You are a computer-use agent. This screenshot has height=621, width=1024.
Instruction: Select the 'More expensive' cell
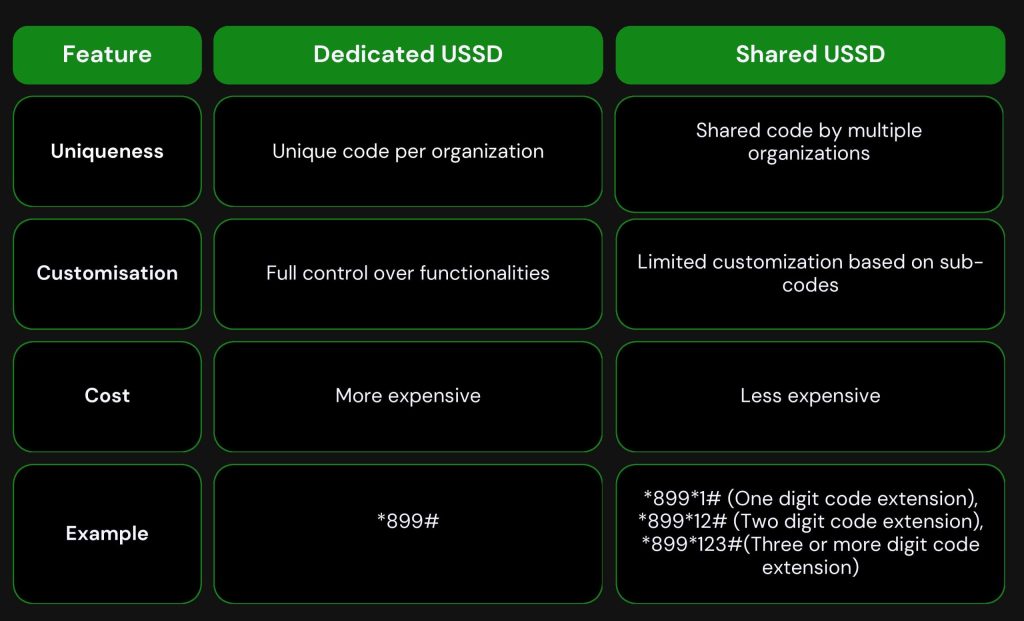pos(408,396)
